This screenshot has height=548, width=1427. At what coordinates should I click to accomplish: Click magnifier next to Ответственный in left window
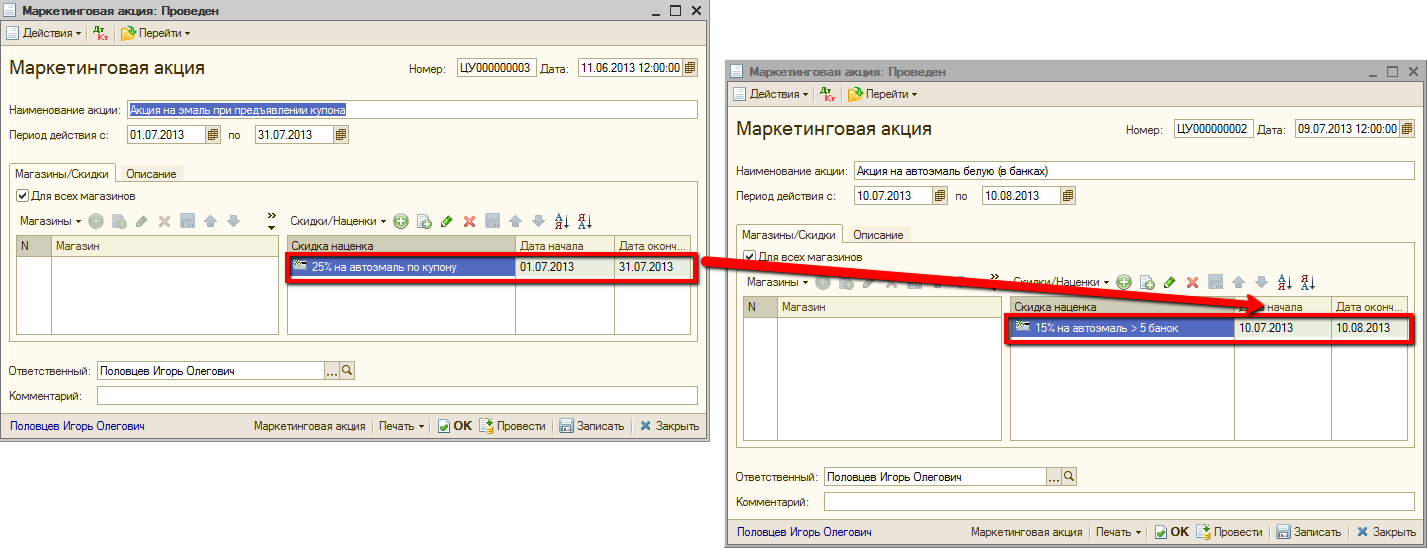[347, 371]
